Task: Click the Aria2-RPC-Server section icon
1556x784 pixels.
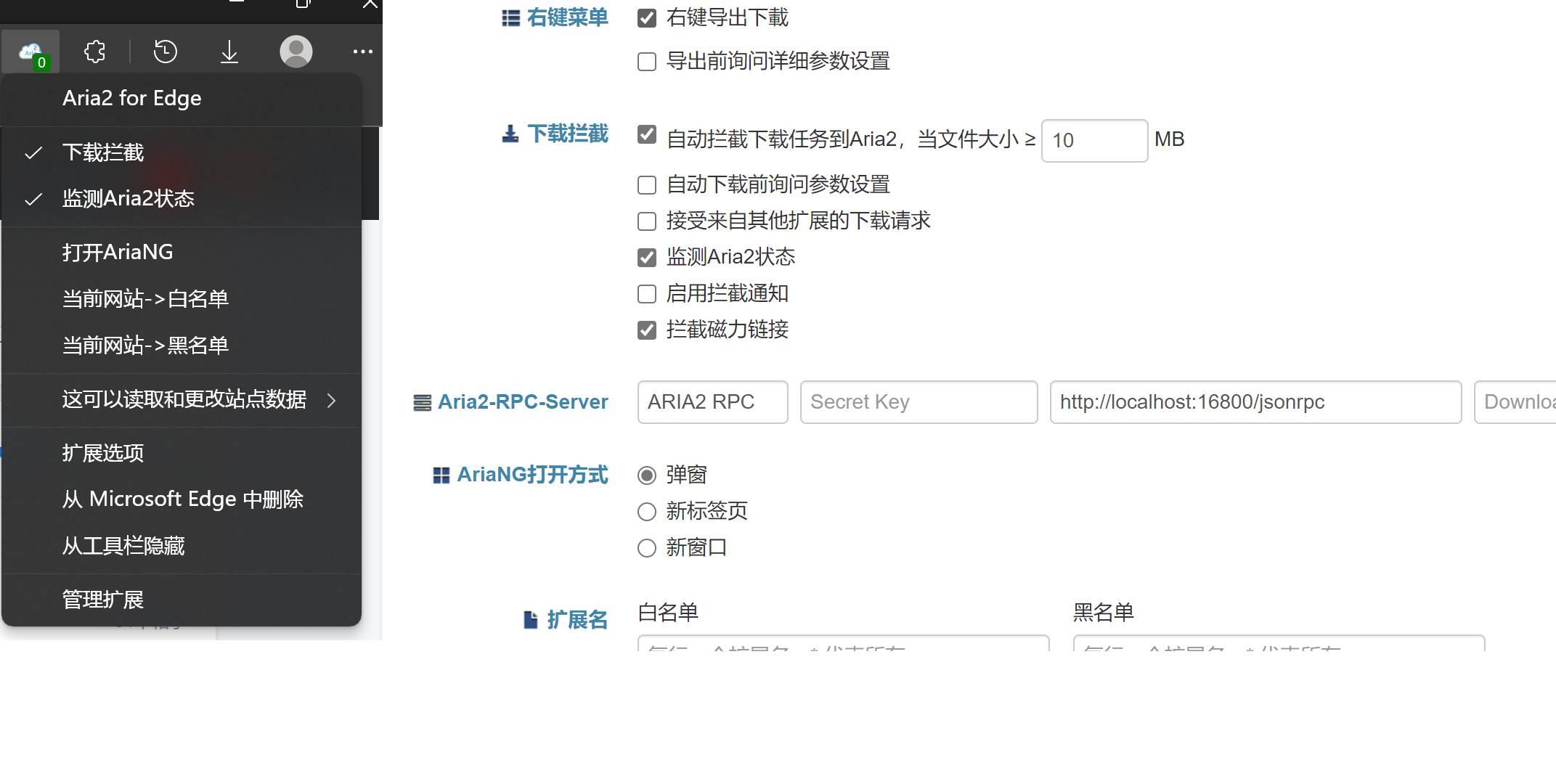Action: (x=422, y=402)
